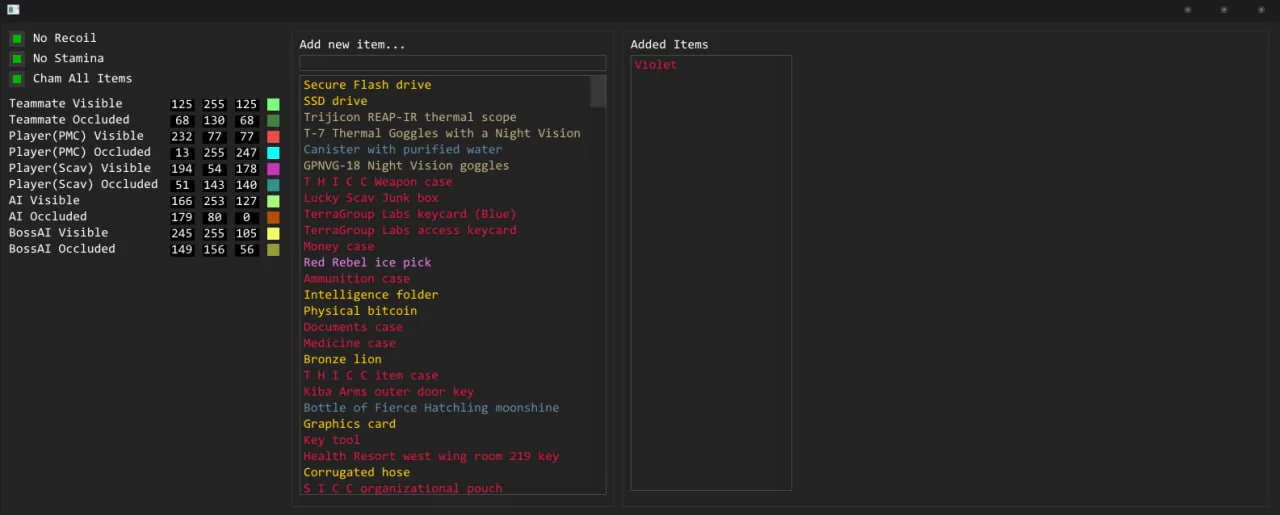
Task: Choose Red Rebel ice pick from list
Action: click(367, 262)
